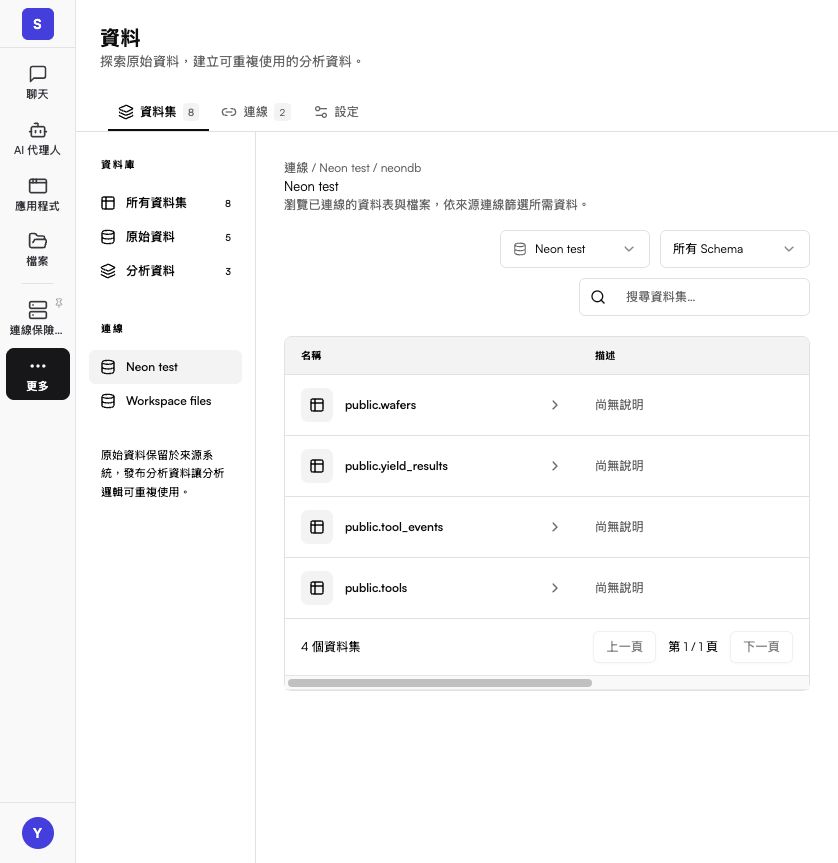Screen dimensions: 838x863
Task: Click the table's horizontal scrollbar
Action: [x=440, y=683]
